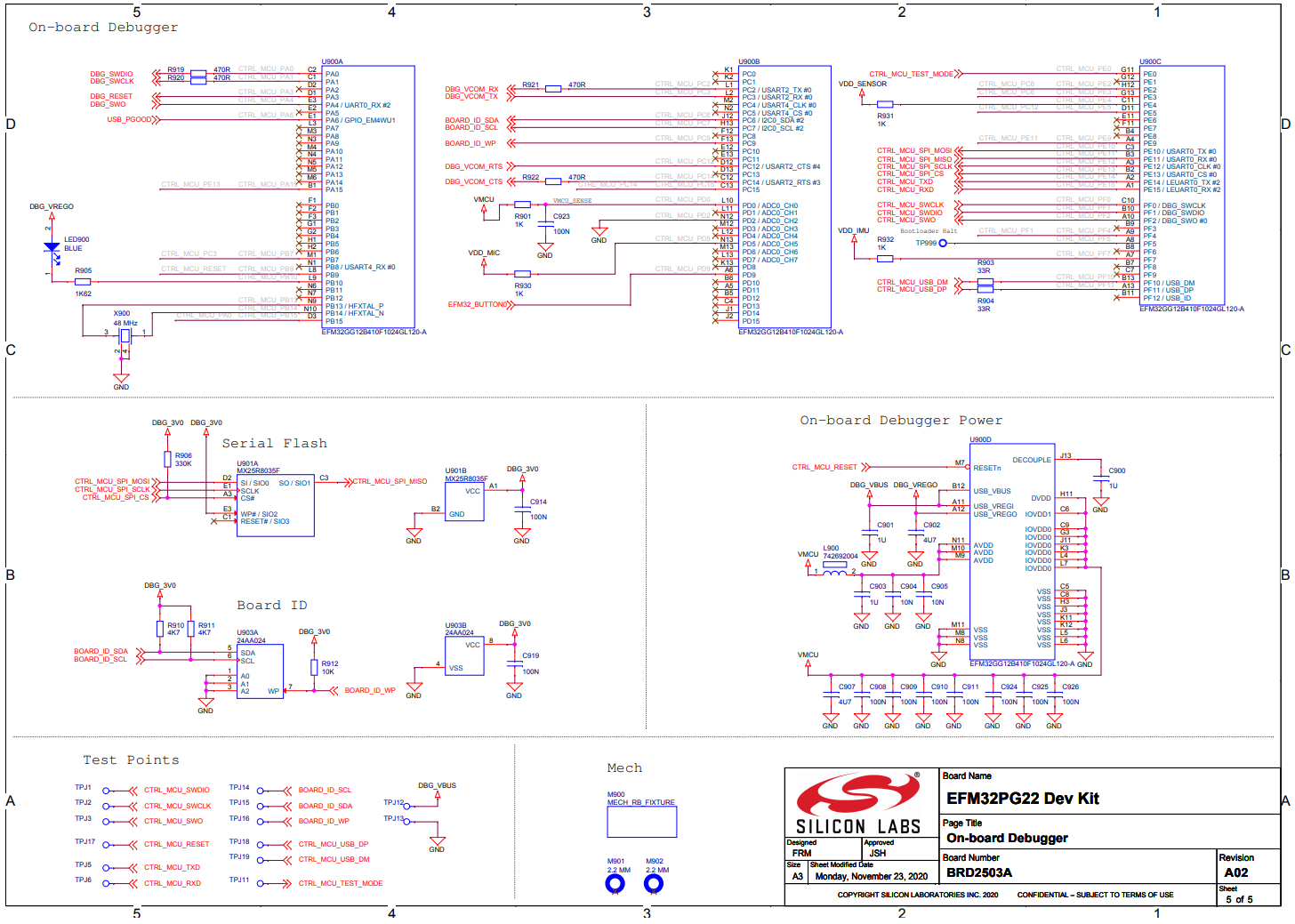Select the Revision A02 field
Viewport: 1295px width, 924px height.
coord(1235,872)
